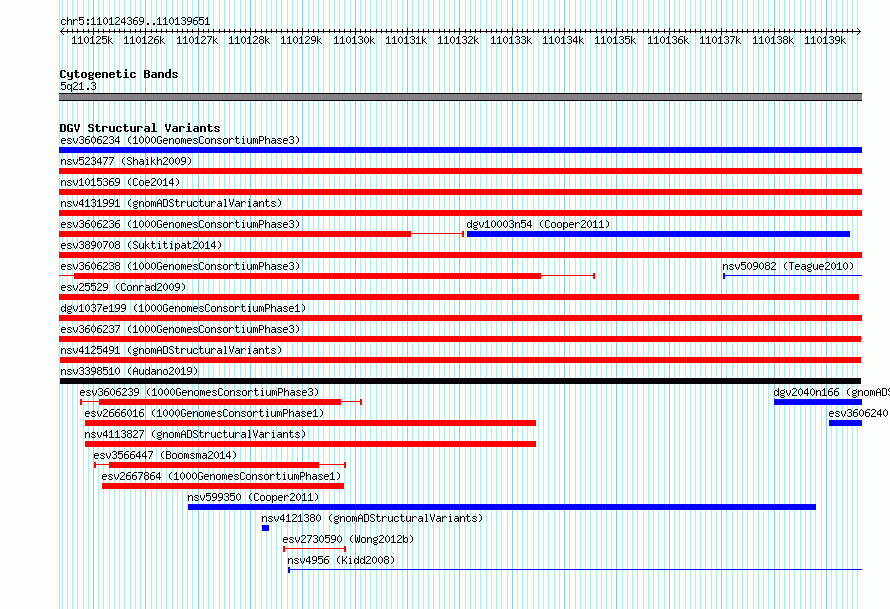Image resolution: width=890 pixels, height=609 pixels.
Task: Open esv3890708 (Suktitipat2014) label
Action: pyautogui.click(x=141, y=245)
